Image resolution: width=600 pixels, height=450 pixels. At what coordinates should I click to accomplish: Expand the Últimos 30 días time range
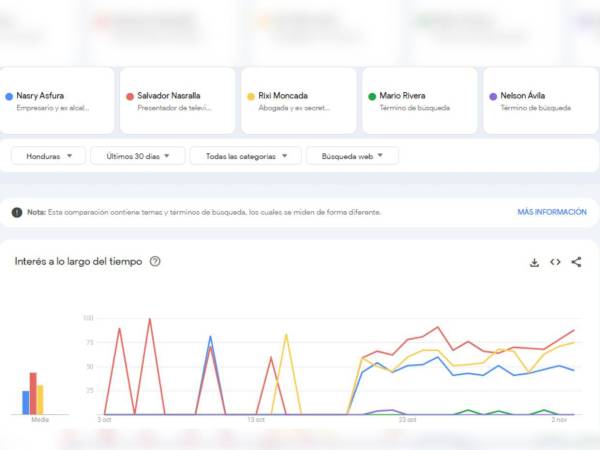click(x=138, y=156)
